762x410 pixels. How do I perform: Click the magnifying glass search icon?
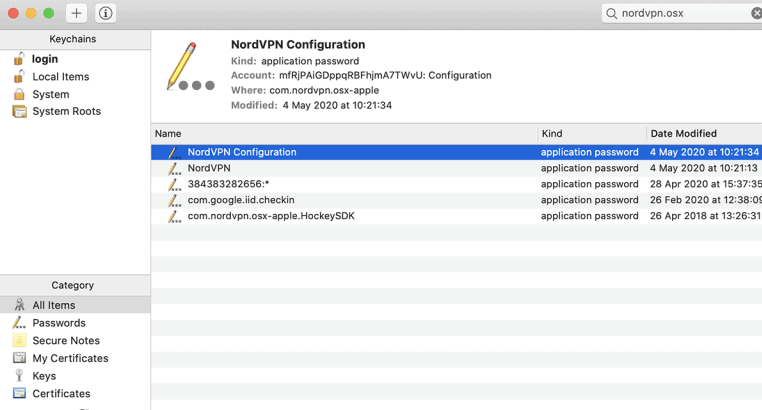tap(611, 14)
